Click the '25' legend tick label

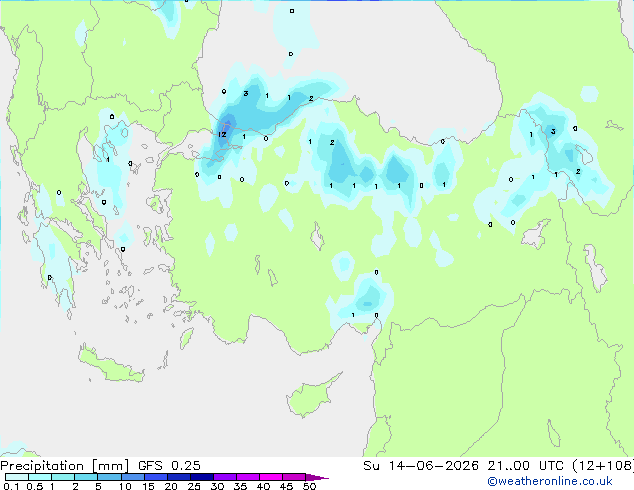194,486
